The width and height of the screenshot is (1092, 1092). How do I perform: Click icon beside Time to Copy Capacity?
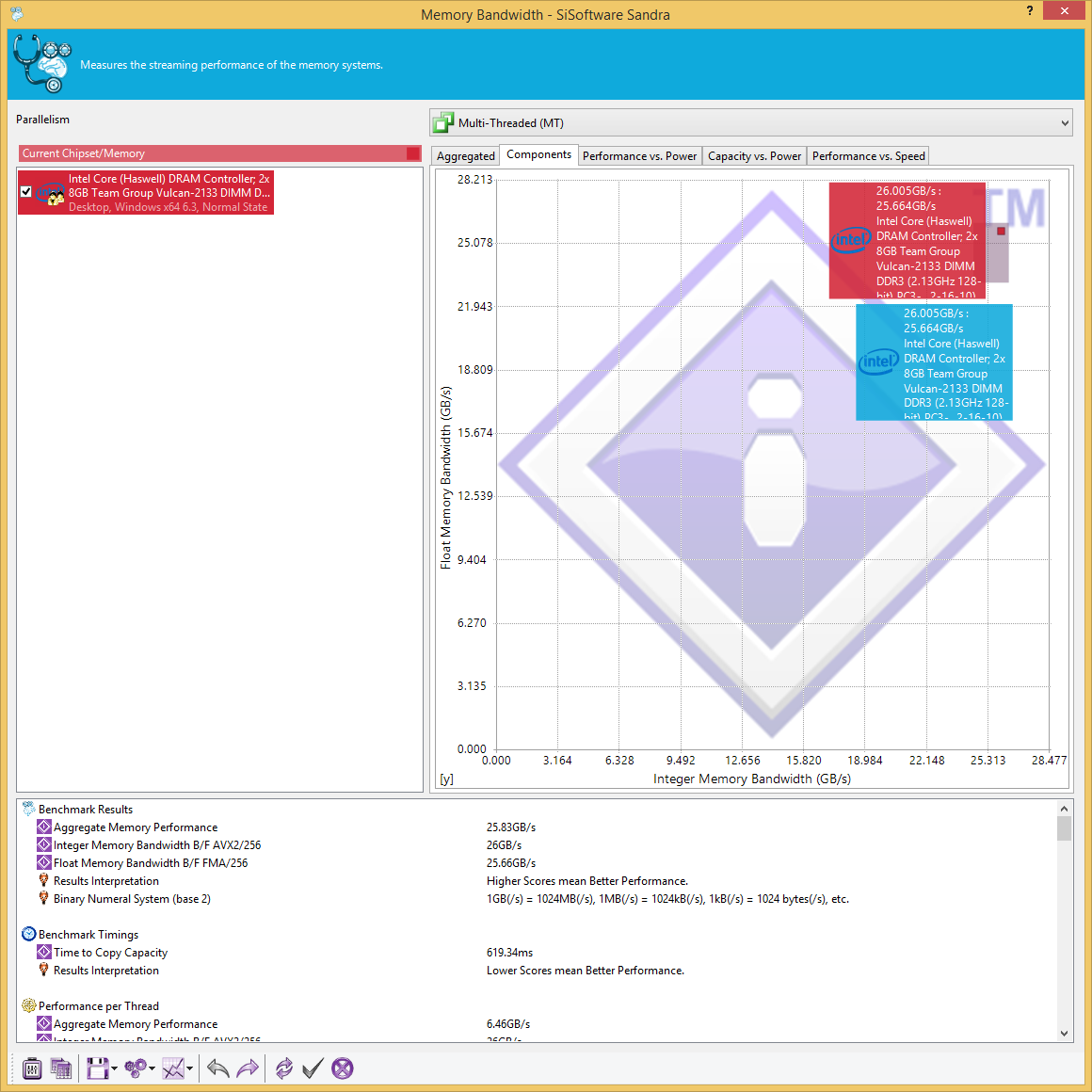point(44,952)
